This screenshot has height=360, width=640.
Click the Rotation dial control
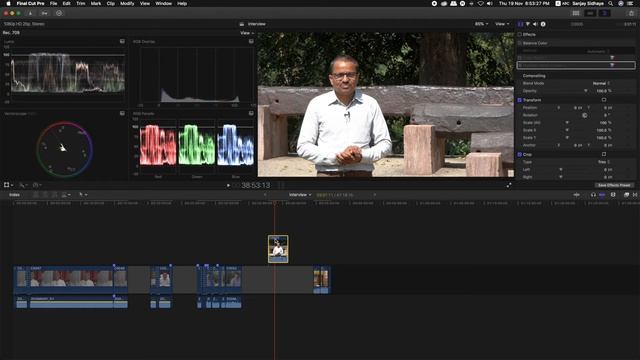(584, 115)
